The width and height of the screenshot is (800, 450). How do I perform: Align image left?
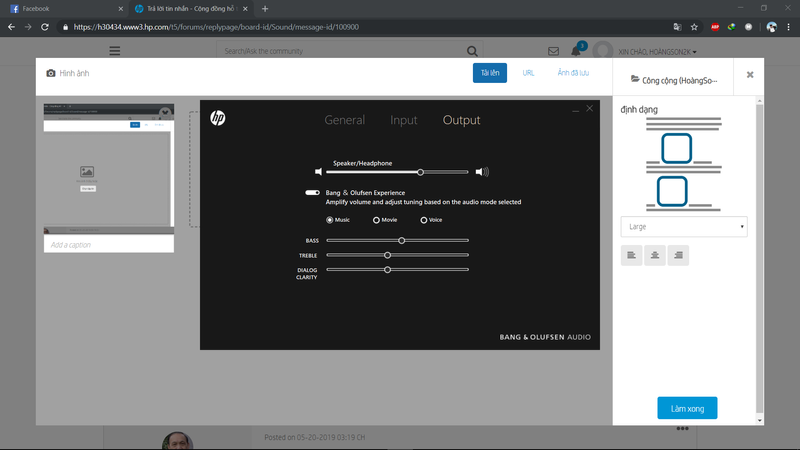[632, 255]
